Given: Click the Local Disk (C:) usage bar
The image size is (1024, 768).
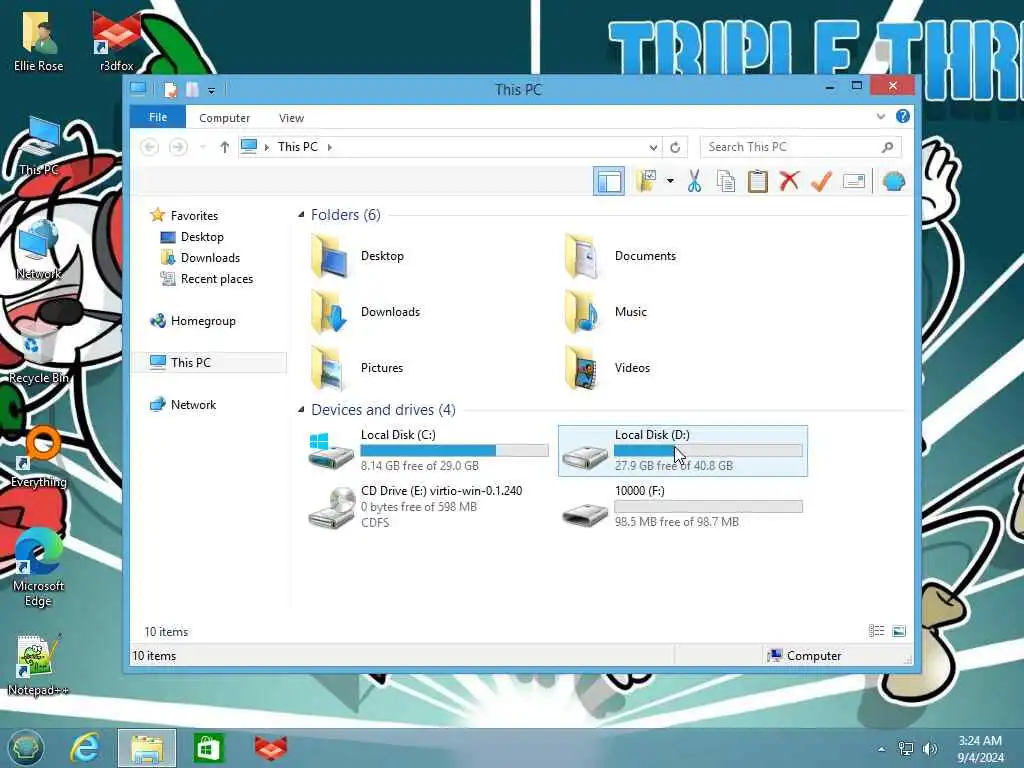Looking at the screenshot, I should click(x=455, y=450).
